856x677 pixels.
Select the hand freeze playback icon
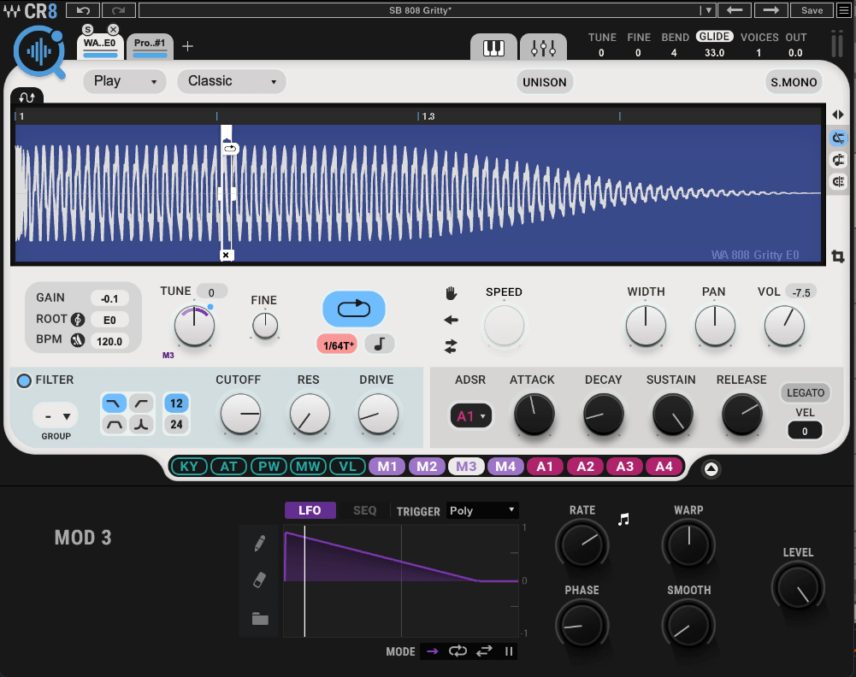coord(451,294)
